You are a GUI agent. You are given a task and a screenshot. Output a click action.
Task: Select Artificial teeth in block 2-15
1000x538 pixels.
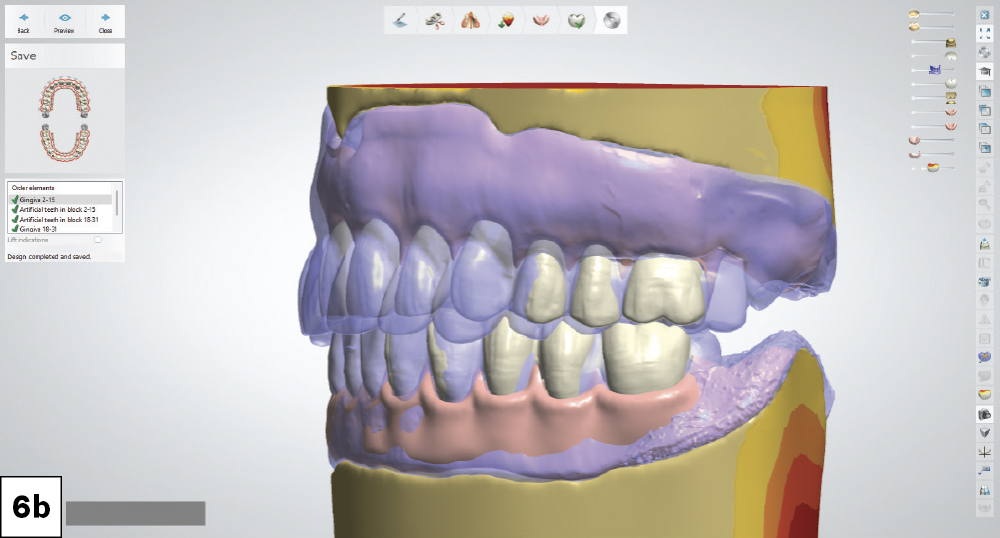pos(61,209)
